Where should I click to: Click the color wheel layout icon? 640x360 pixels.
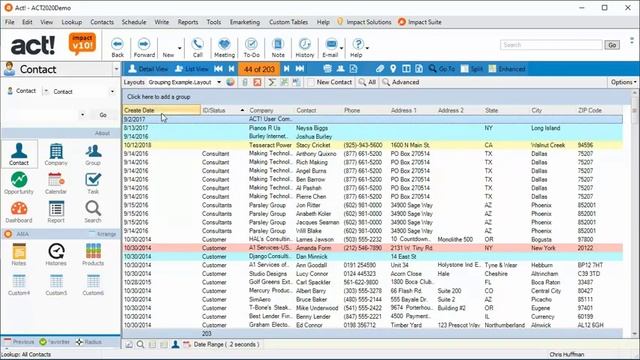pos(231,82)
